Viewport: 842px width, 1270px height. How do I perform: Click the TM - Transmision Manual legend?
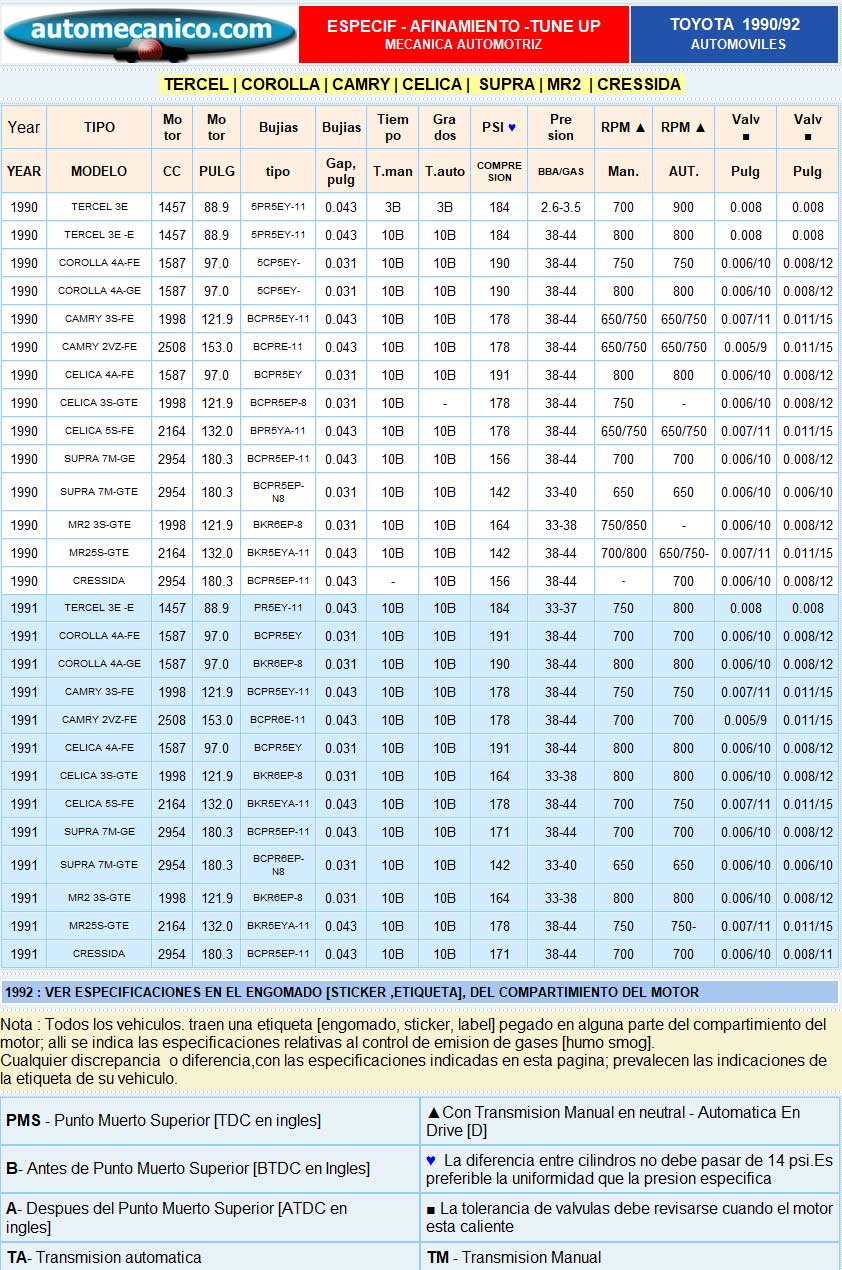(x=630, y=1257)
